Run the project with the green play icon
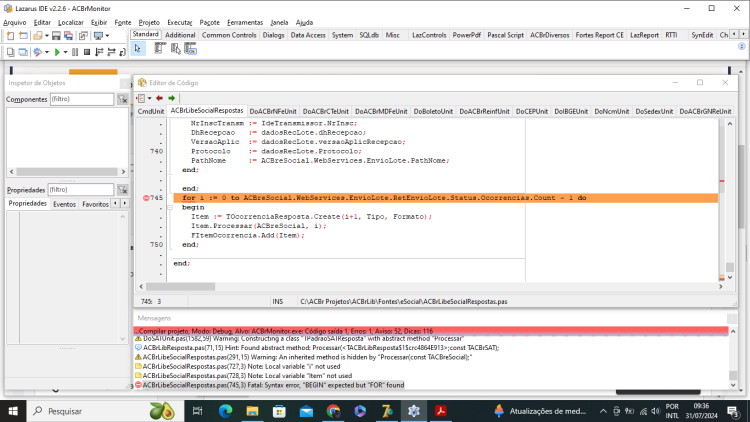This screenshot has width=750, height=422. [x=57, y=52]
